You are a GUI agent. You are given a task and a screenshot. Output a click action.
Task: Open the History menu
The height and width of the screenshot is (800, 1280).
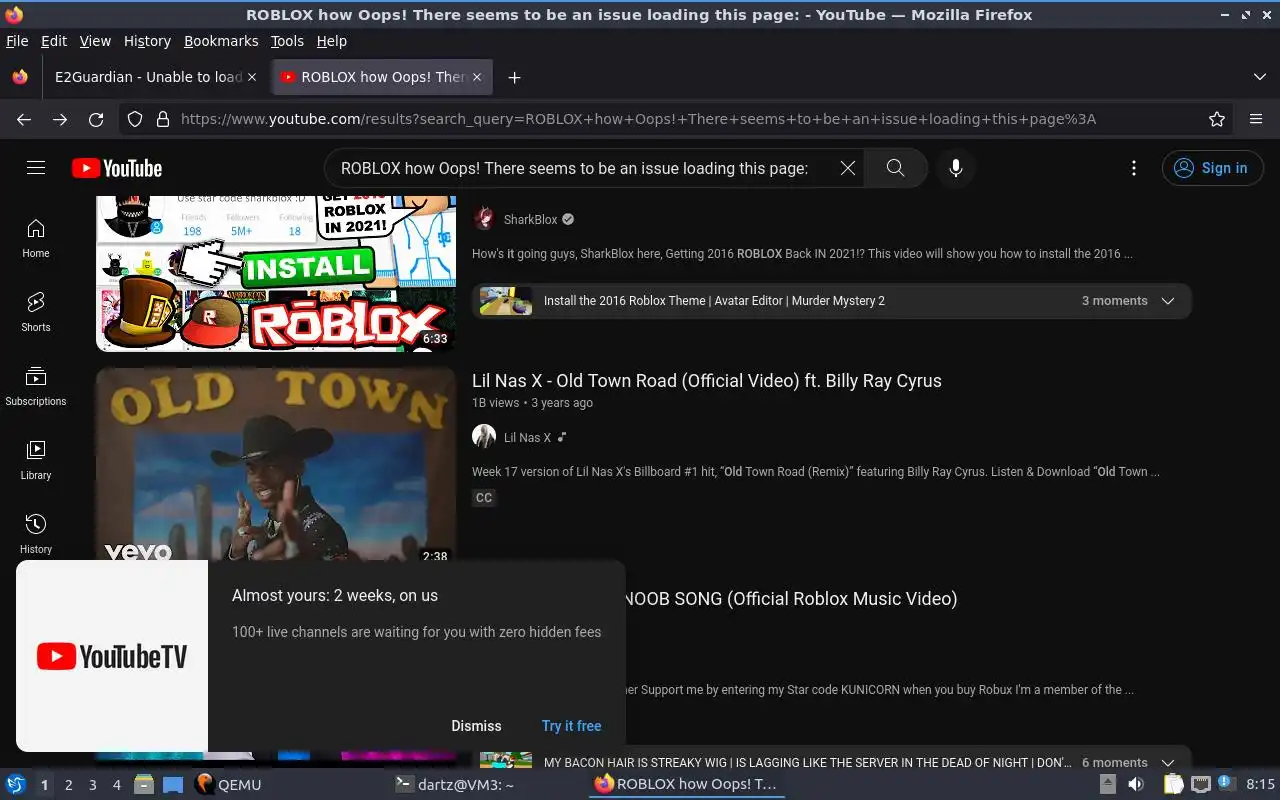[x=147, y=41]
